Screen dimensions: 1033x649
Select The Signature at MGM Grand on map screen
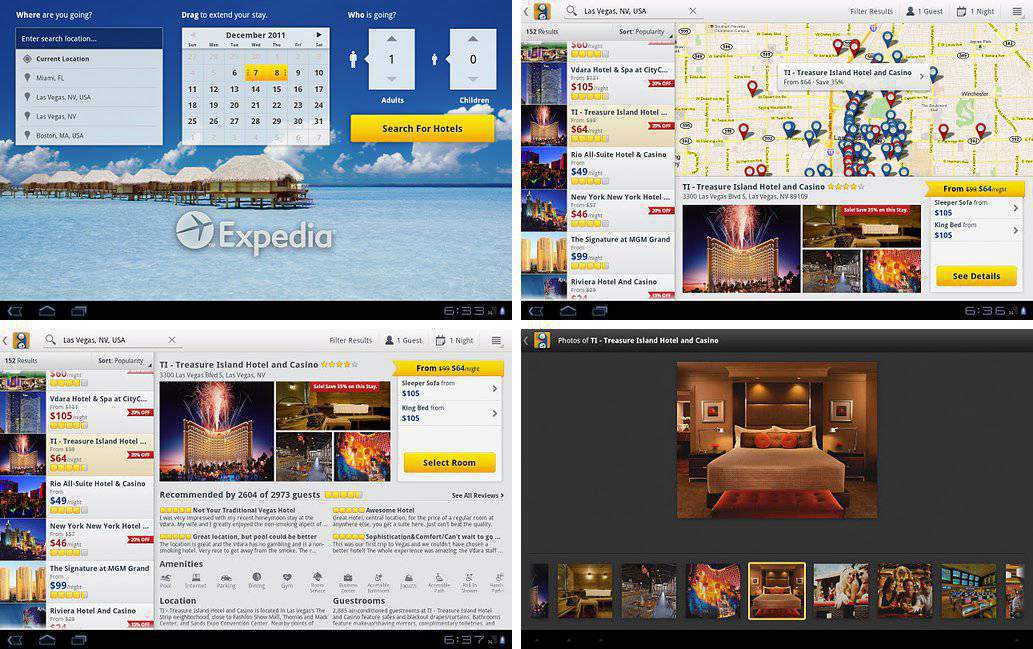pos(598,253)
